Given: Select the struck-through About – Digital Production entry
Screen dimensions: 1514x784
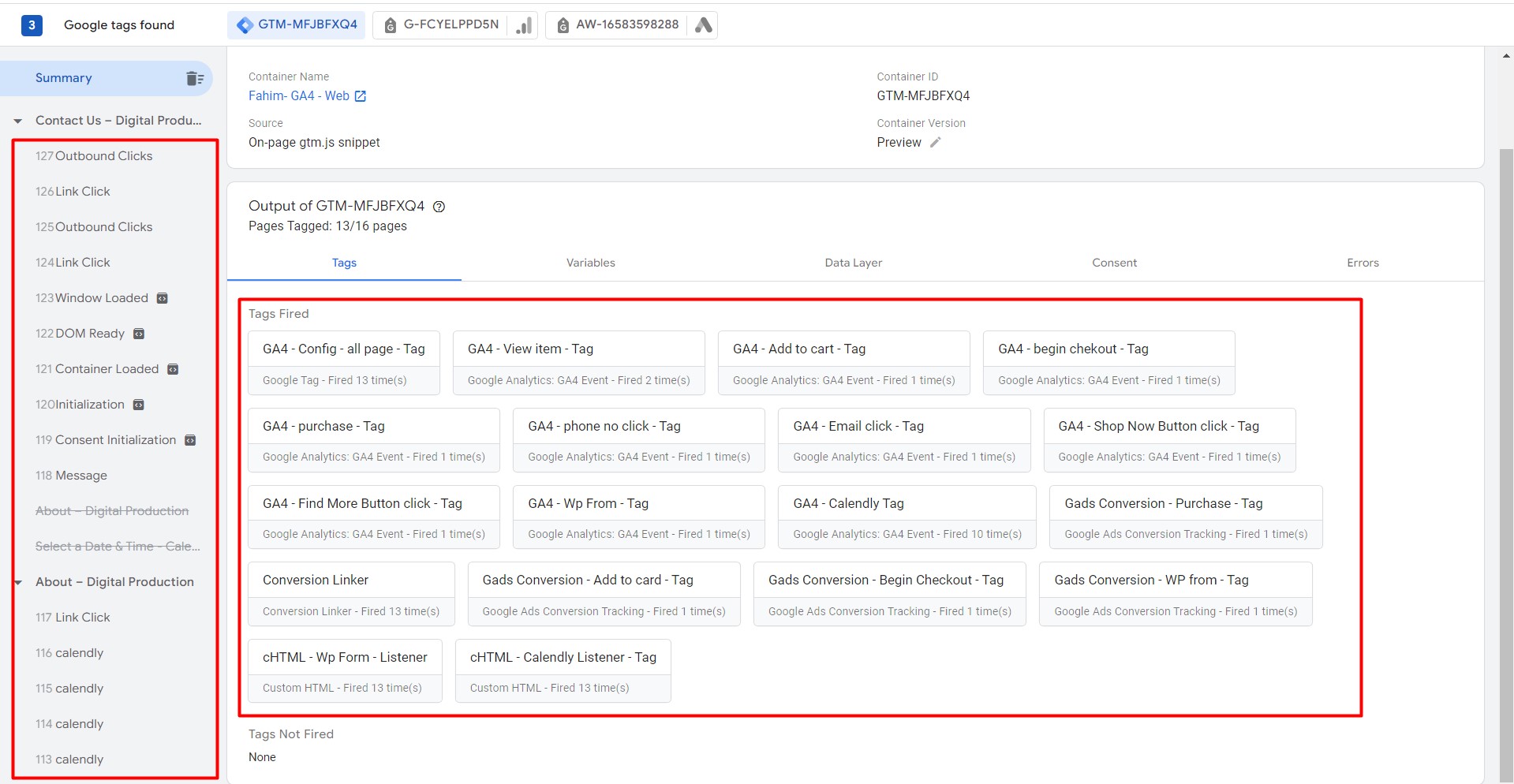Looking at the screenshot, I should click(112, 511).
